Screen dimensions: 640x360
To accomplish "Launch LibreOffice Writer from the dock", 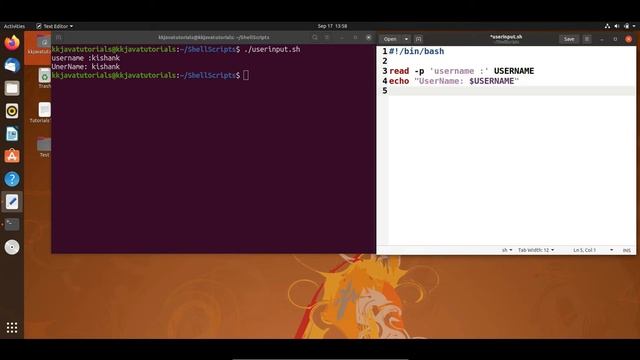I will click(x=12, y=134).
